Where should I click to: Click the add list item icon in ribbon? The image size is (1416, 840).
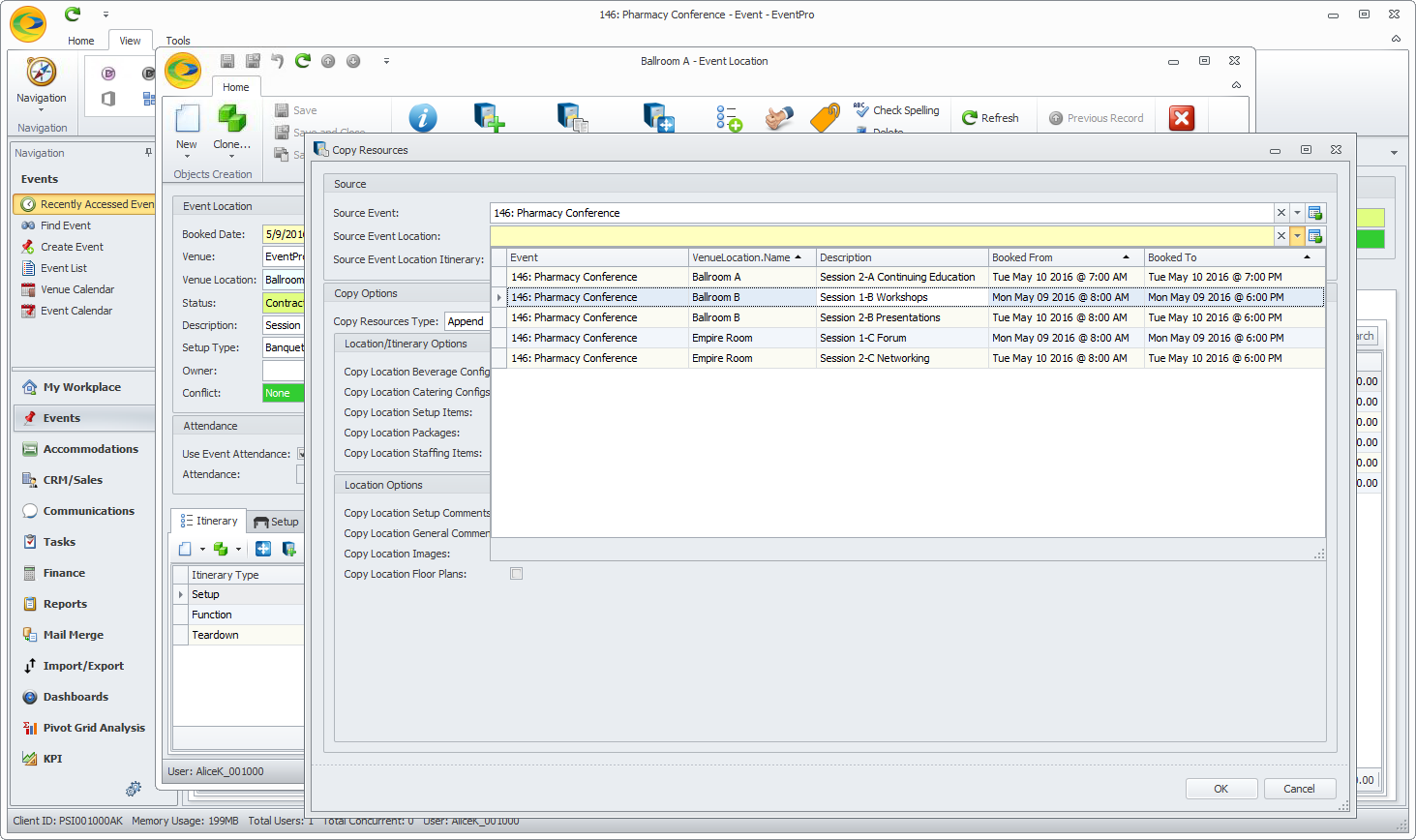point(729,118)
